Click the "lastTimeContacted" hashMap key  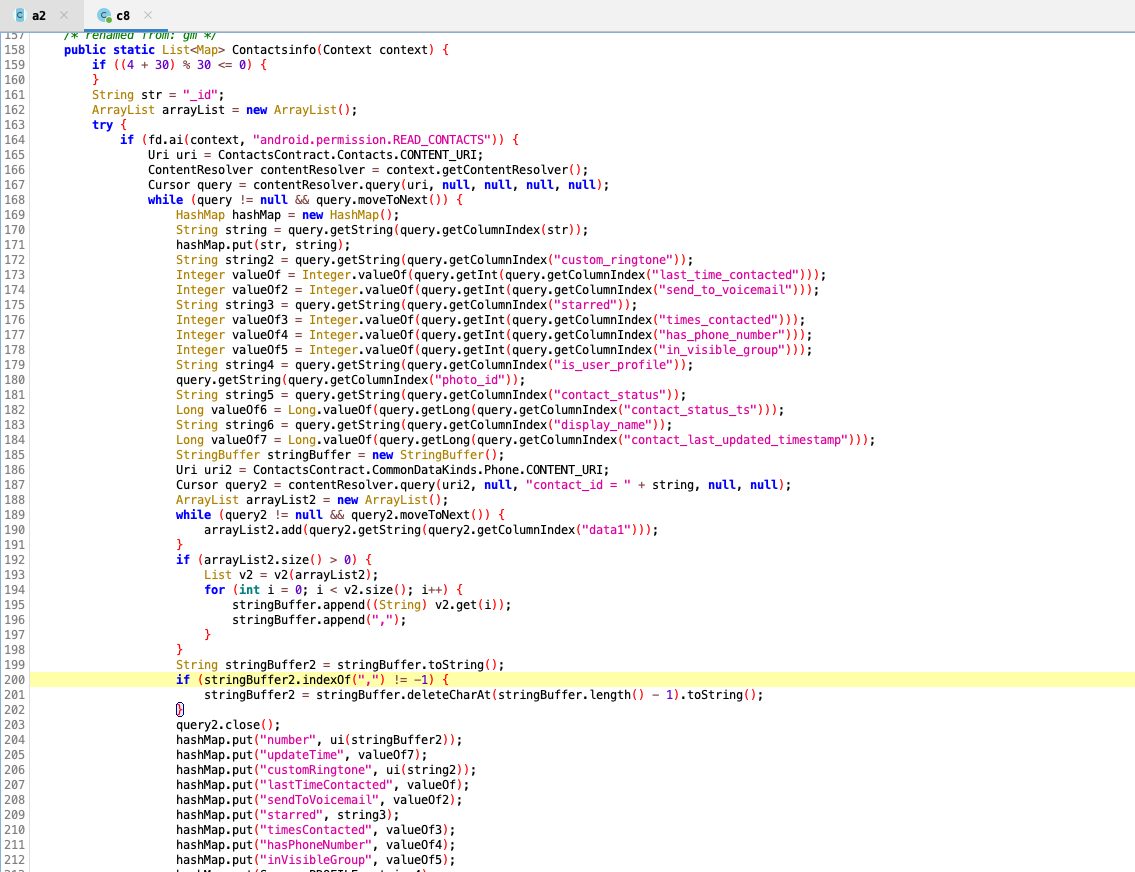click(x=326, y=785)
